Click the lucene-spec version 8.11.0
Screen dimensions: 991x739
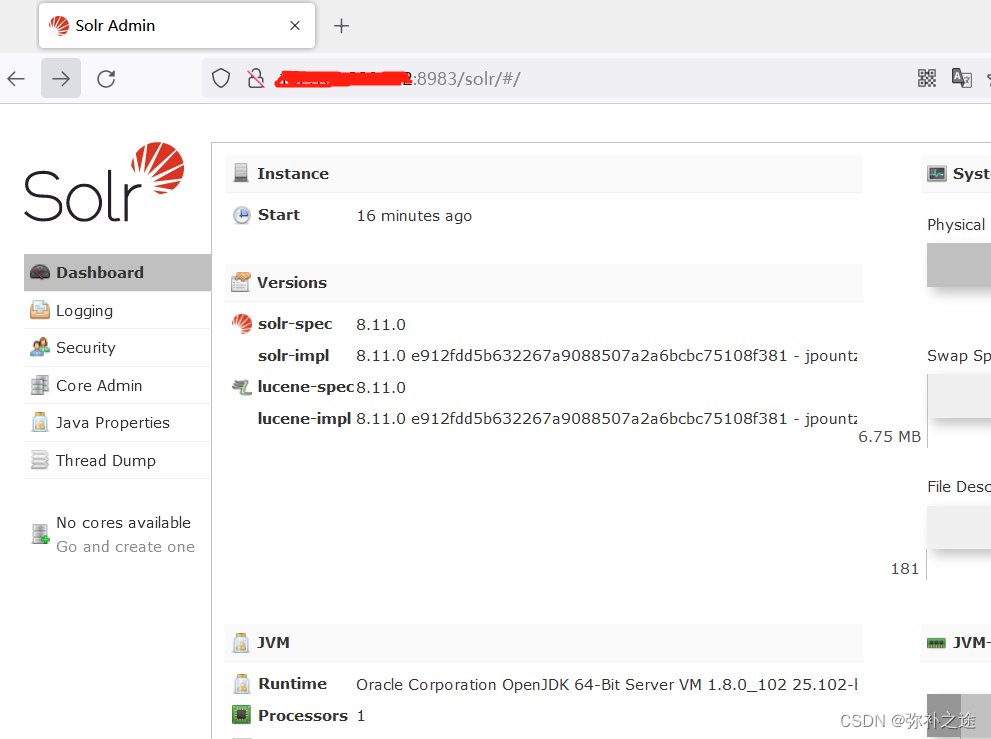click(381, 387)
